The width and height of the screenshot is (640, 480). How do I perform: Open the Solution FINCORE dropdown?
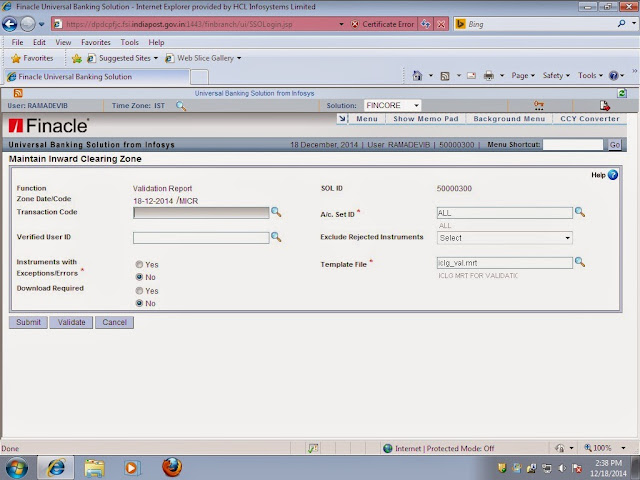[392, 105]
